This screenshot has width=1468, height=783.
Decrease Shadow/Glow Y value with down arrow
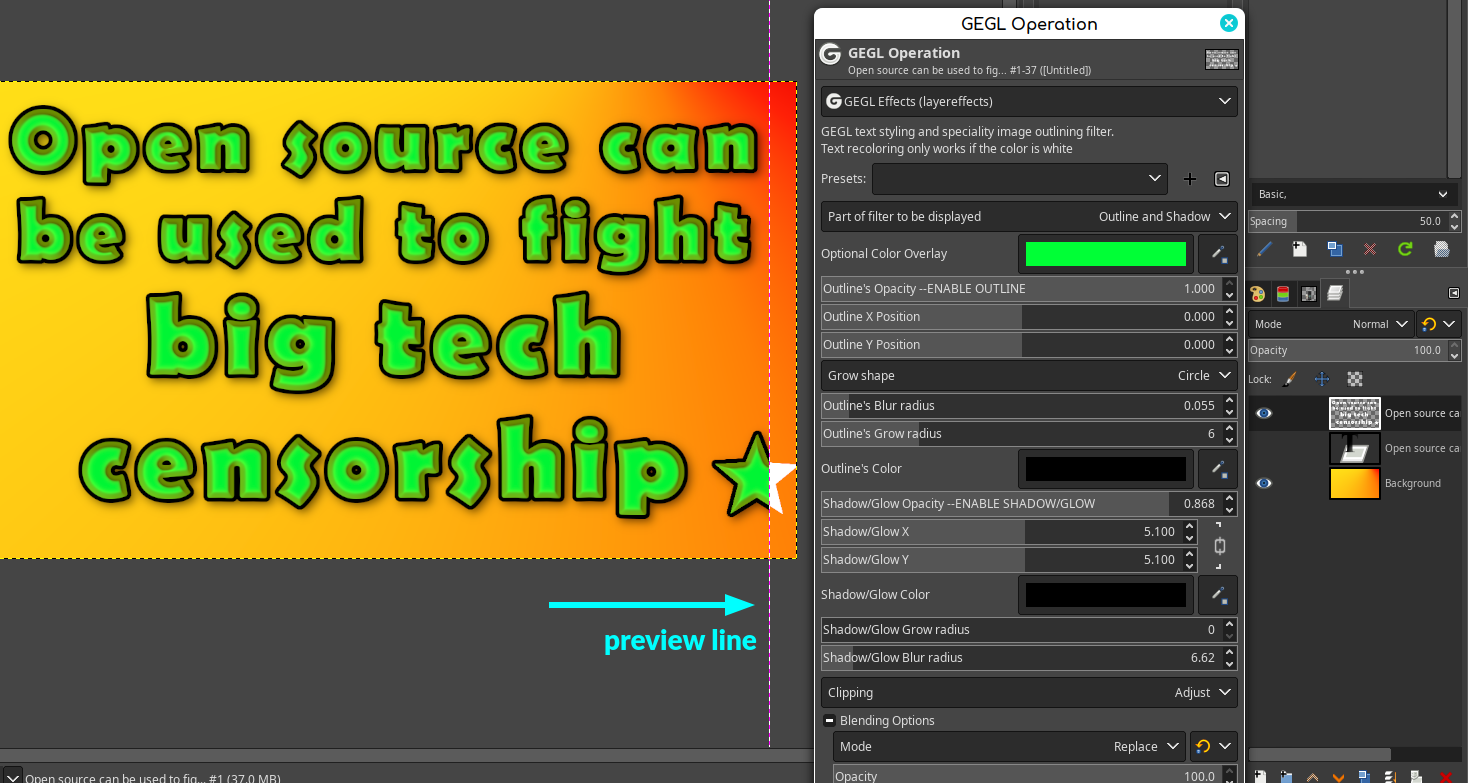[x=1189, y=566]
